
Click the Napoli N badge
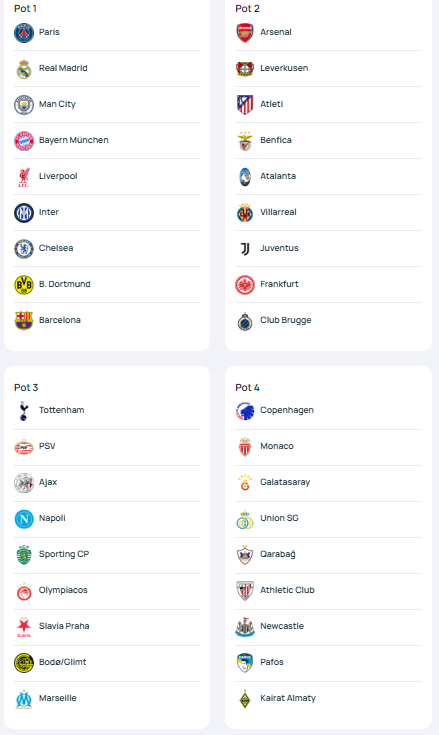pyautogui.click(x=24, y=519)
